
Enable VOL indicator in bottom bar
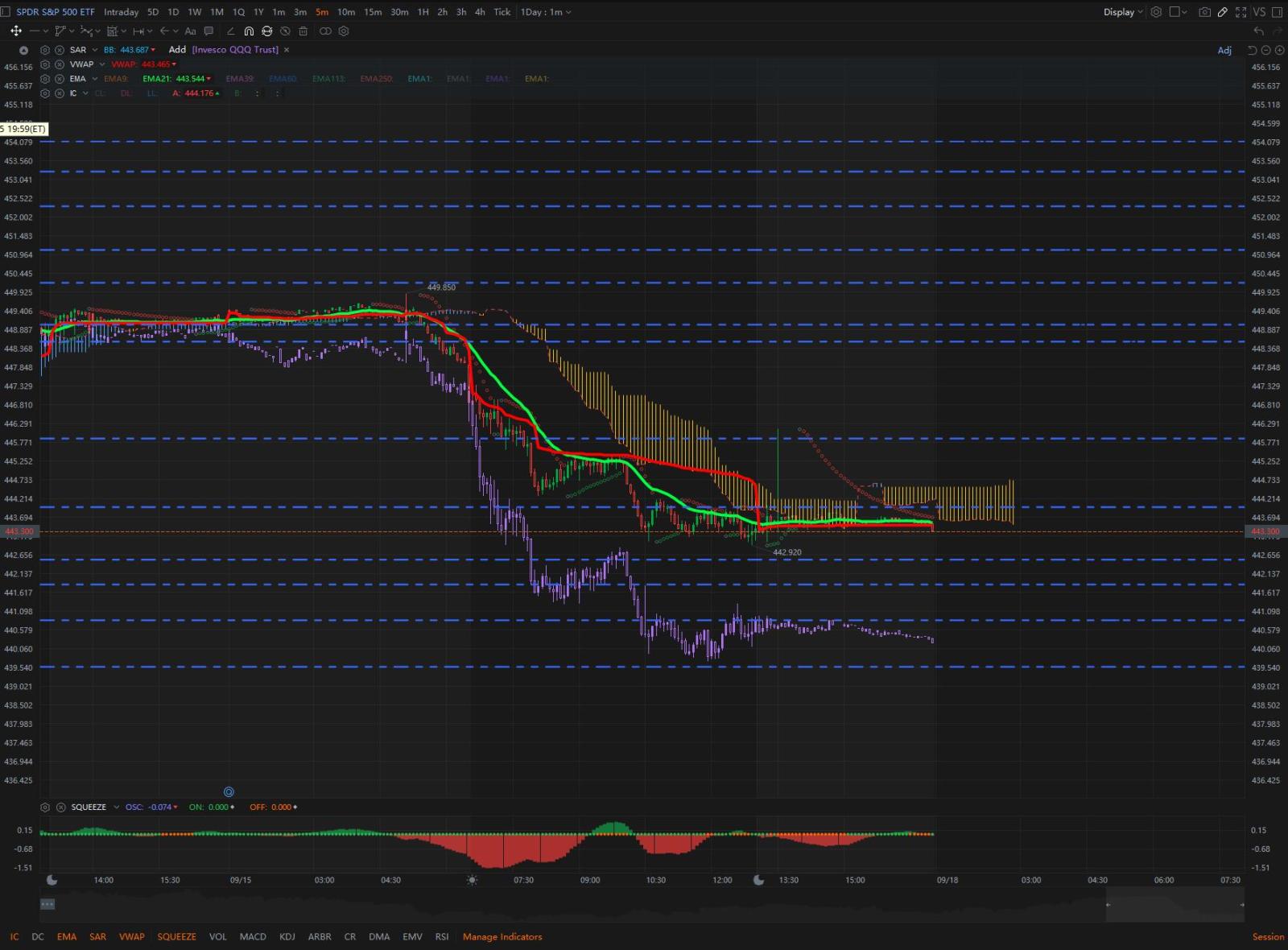[218, 936]
